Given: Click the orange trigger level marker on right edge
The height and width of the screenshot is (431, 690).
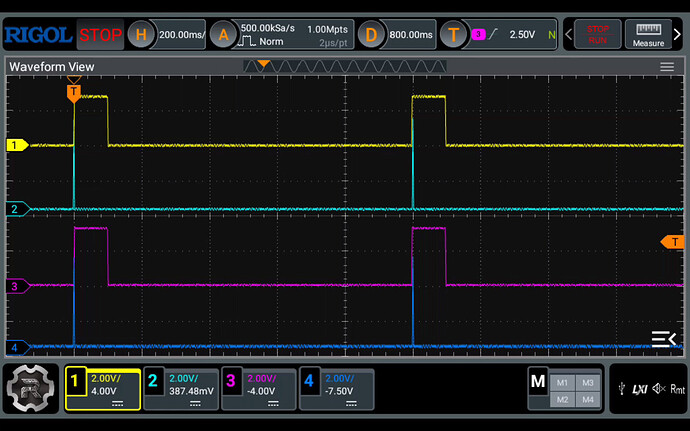Looking at the screenshot, I should (673, 242).
